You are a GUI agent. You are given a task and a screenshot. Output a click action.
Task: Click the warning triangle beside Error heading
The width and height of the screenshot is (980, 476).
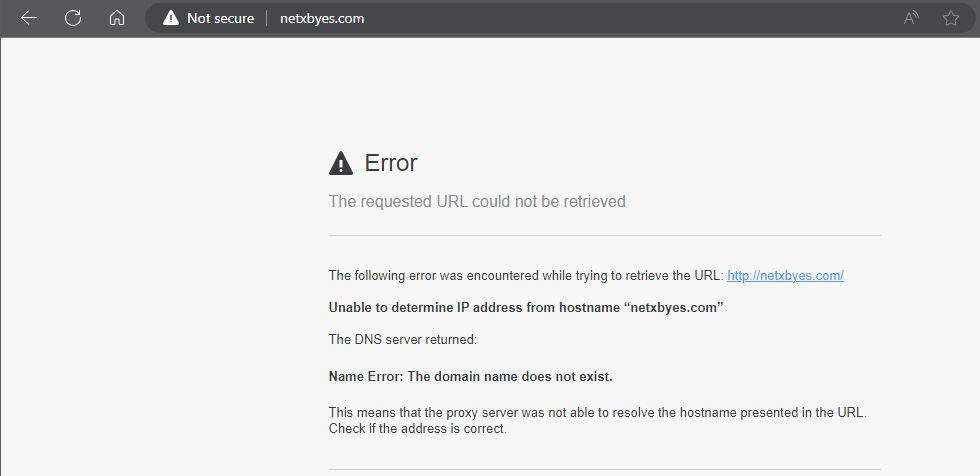pyautogui.click(x=341, y=163)
